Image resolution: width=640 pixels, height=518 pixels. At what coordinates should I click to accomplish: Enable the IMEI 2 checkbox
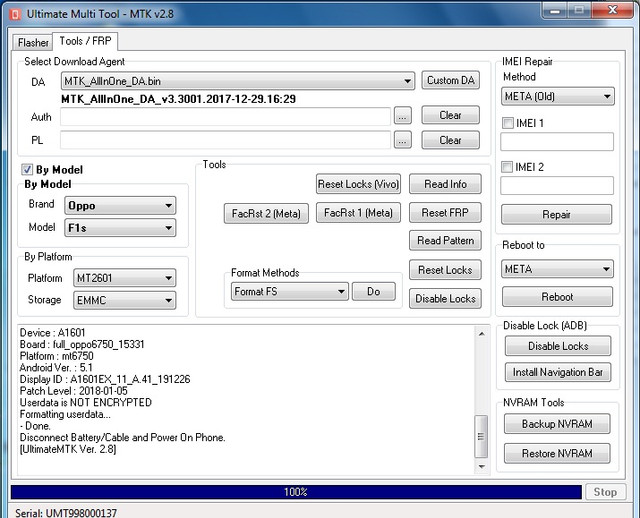click(x=507, y=167)
